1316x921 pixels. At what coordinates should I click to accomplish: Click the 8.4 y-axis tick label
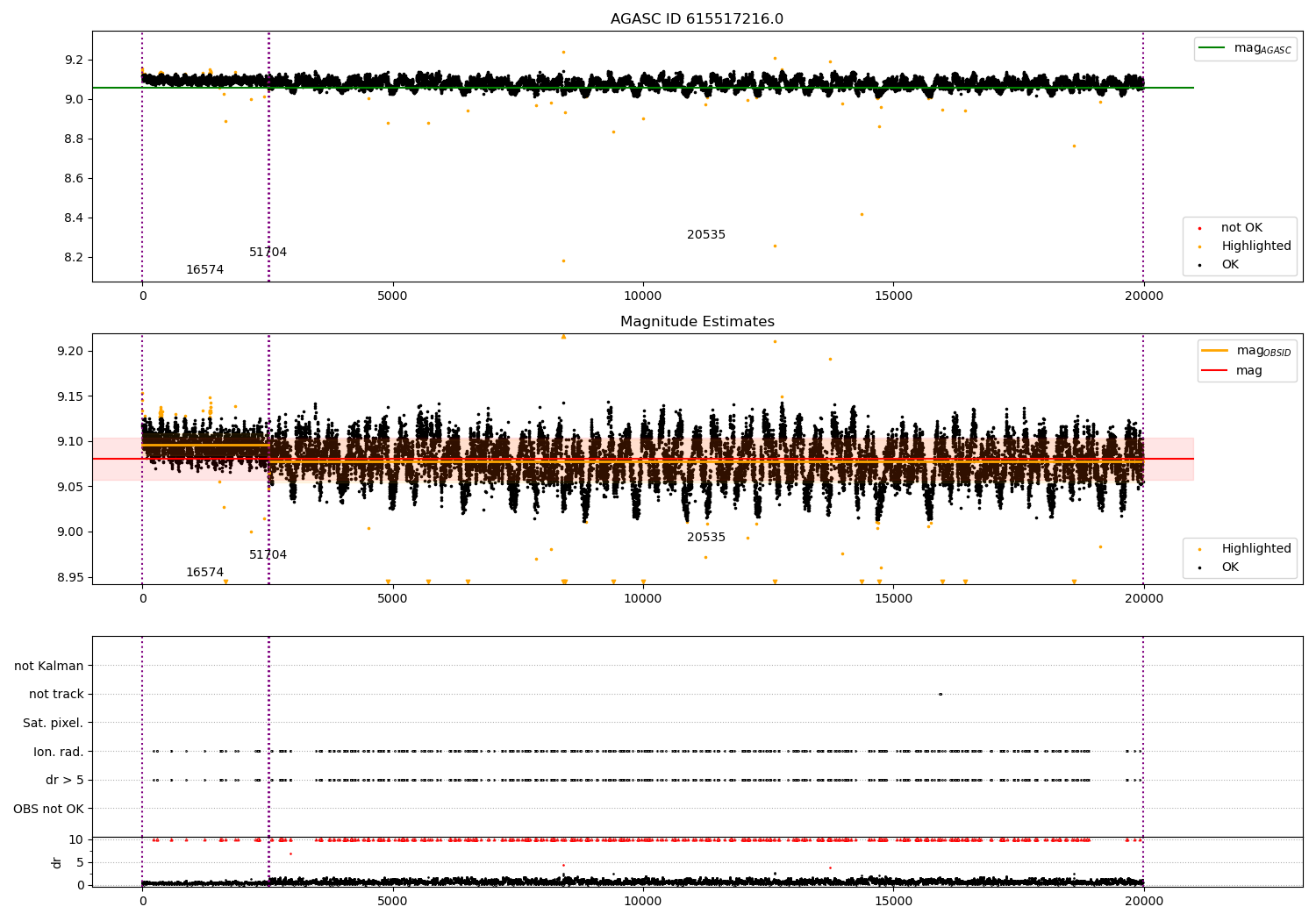point(73,218)
